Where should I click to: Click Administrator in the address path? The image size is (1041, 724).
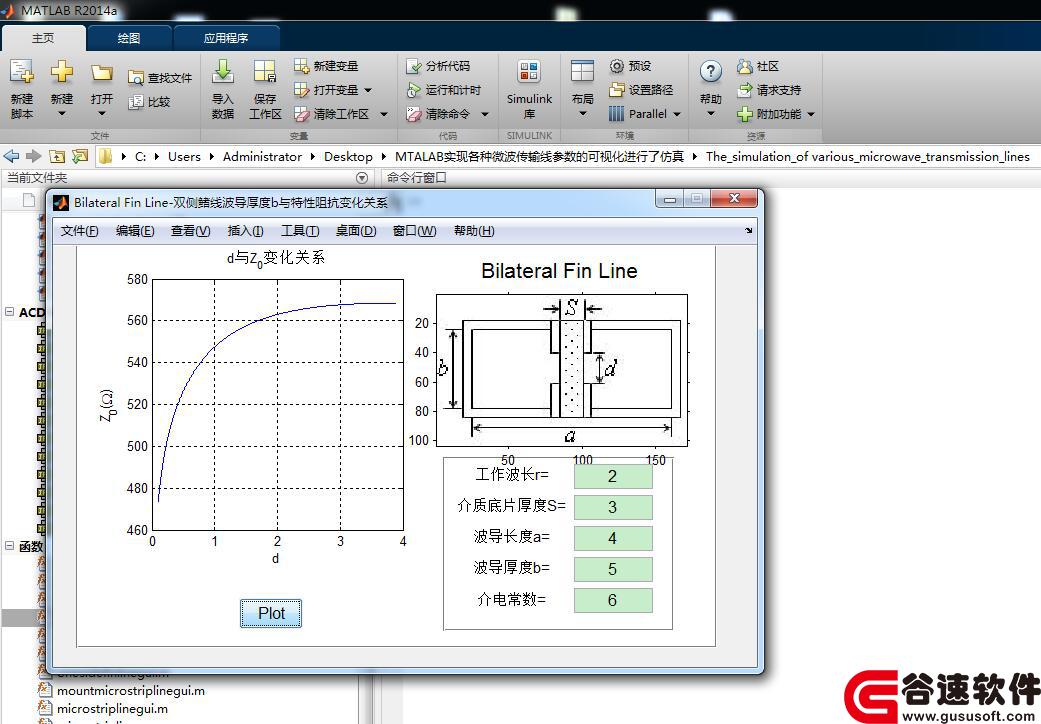point(262,157)
